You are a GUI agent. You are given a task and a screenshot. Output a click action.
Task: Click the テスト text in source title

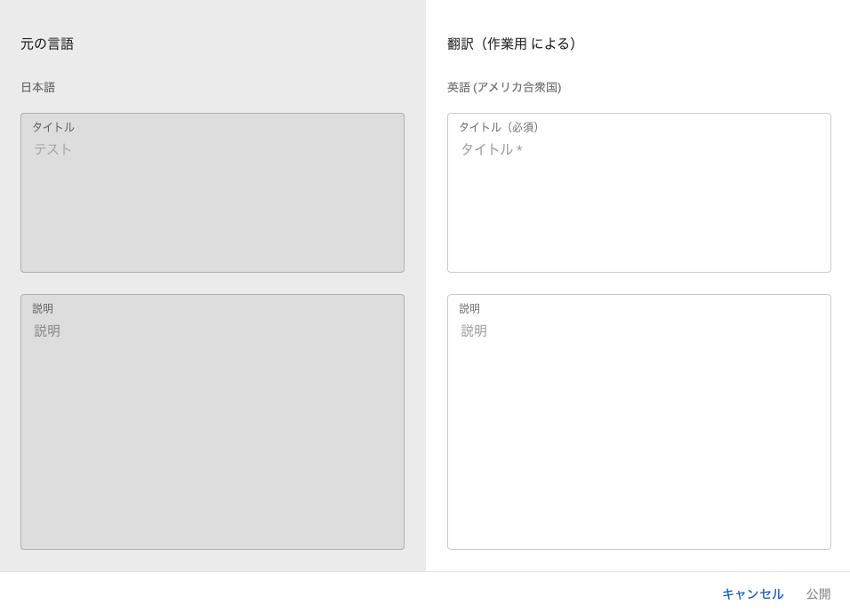coord(53,149)
